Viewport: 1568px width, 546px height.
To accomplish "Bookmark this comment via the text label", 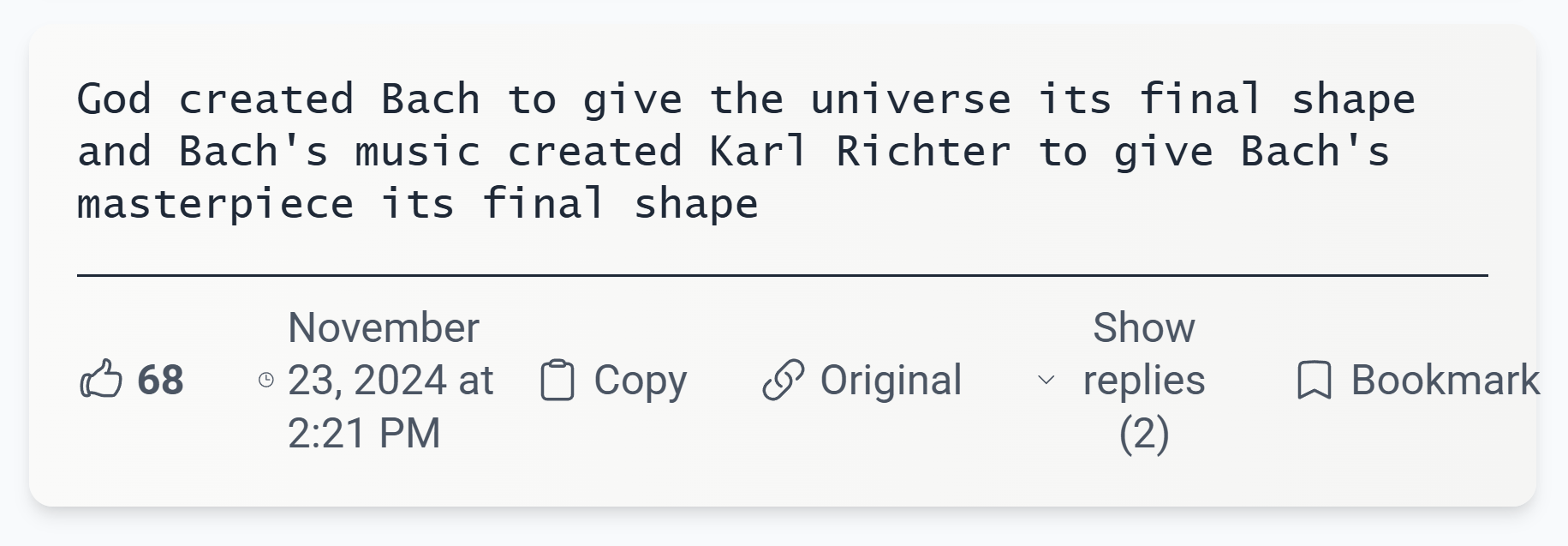I will 1445,380.
